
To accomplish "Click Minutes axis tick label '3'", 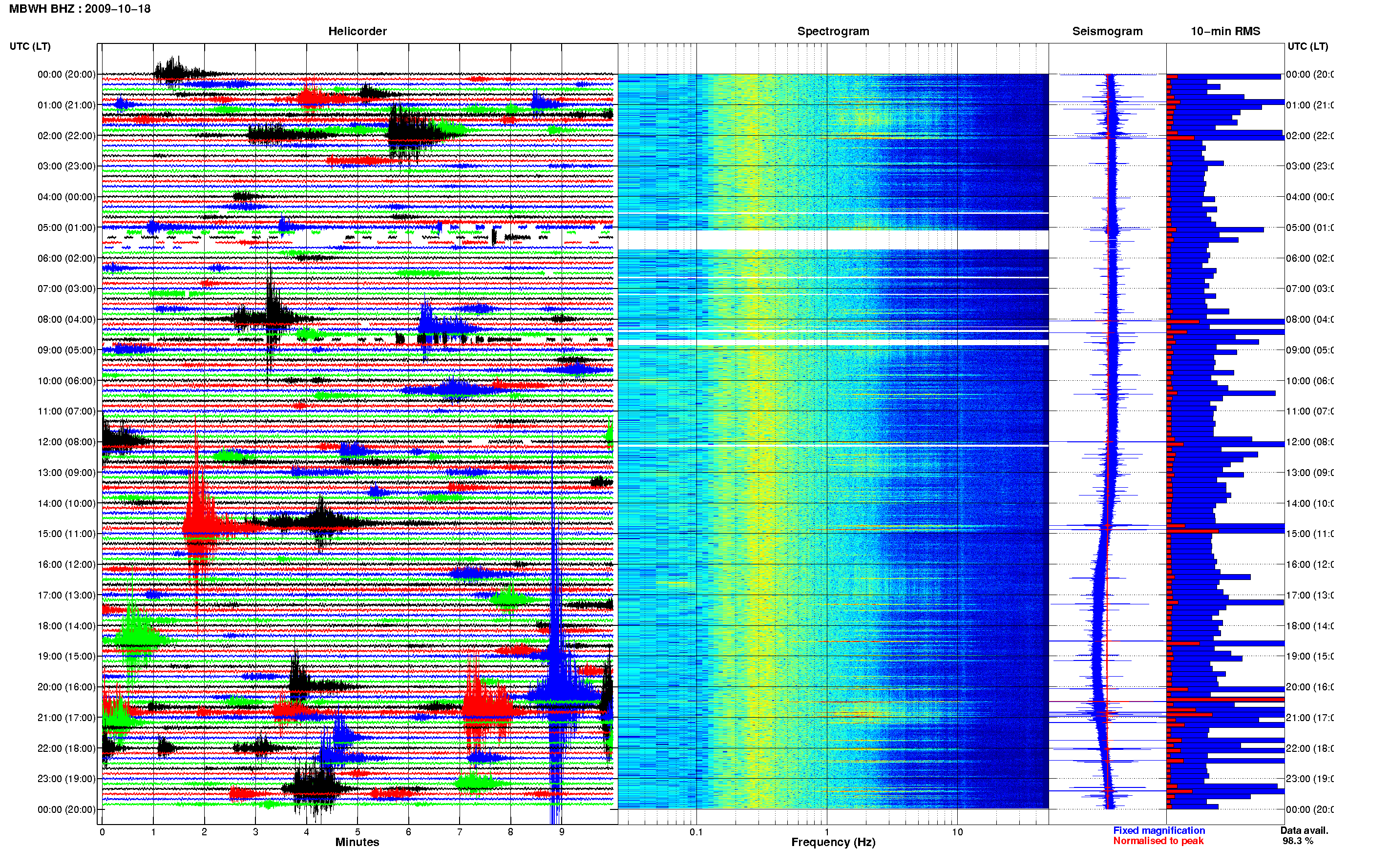I will pyautogui.click(x=255, y=832).
